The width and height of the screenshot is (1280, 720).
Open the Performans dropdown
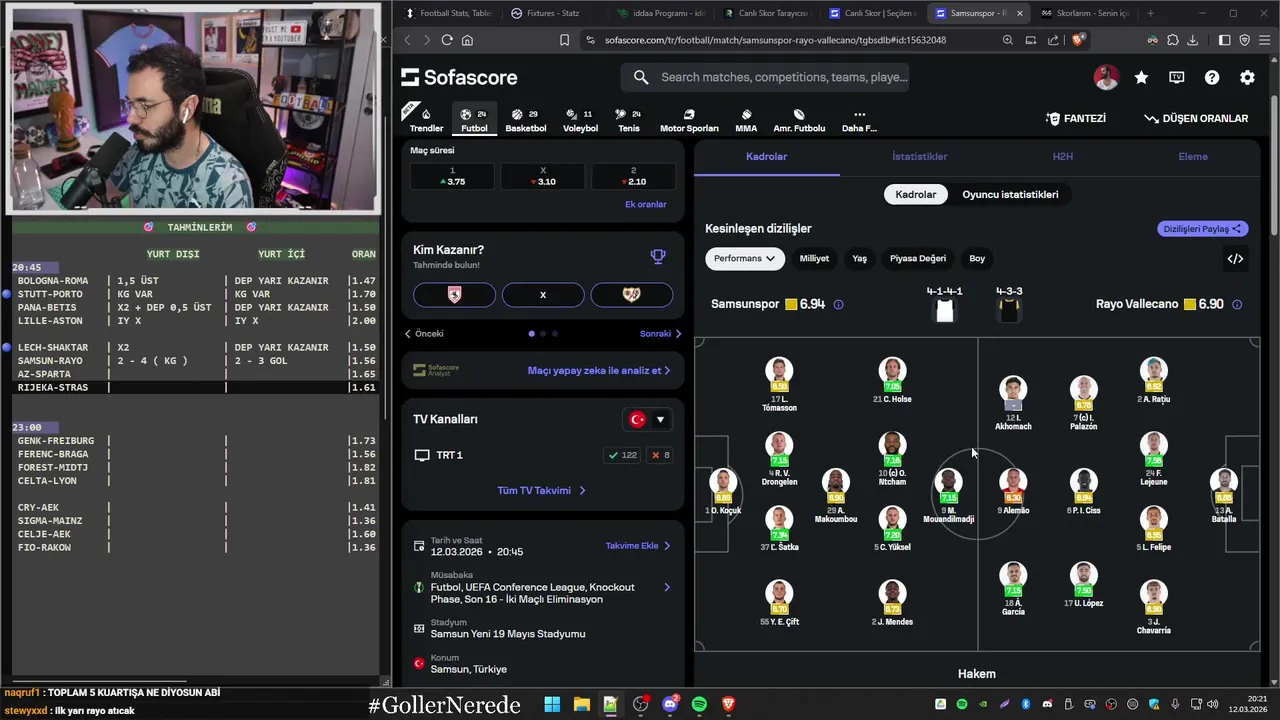pos(745,258)
